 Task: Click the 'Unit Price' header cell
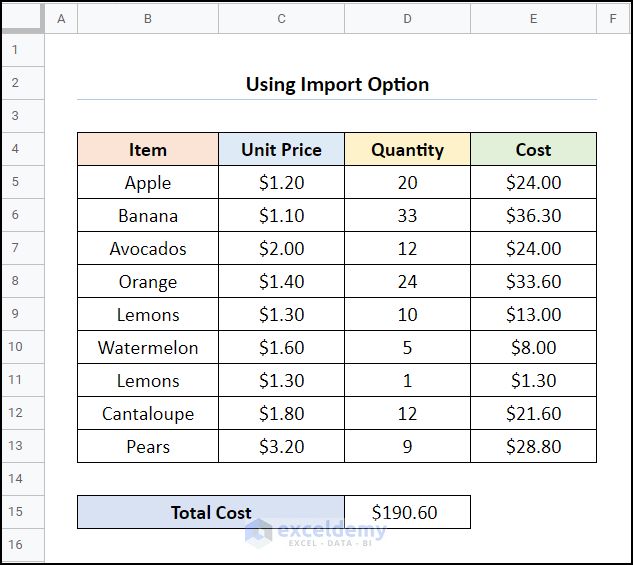pos(281,150)
